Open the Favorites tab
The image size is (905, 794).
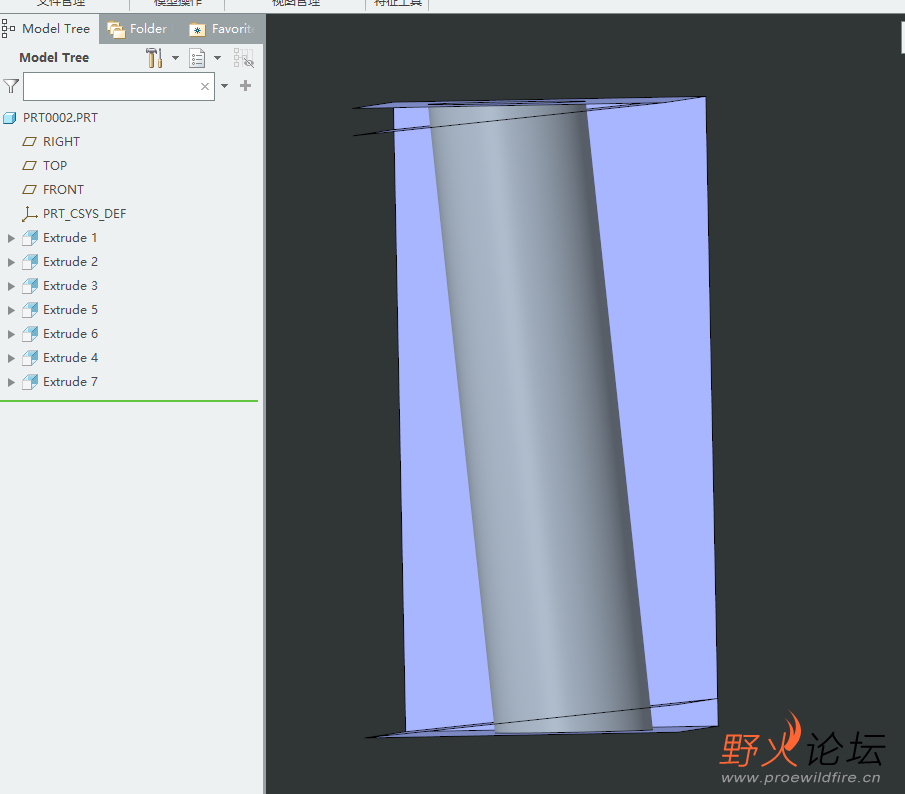coord(222,29)
